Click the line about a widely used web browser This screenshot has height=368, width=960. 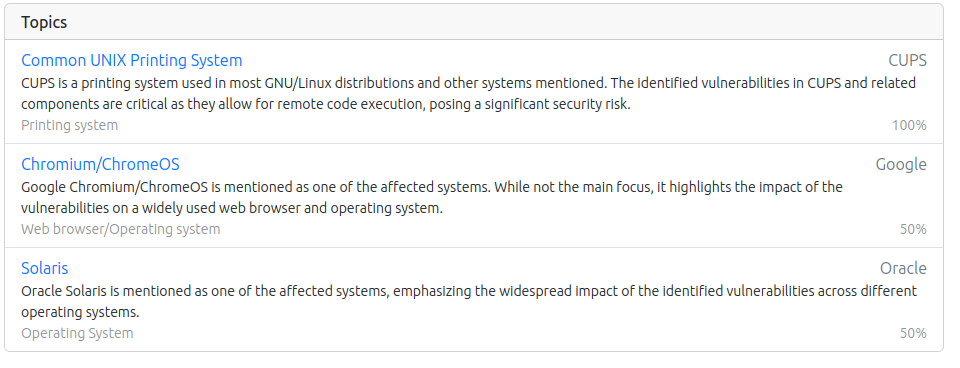pos(231,209)
